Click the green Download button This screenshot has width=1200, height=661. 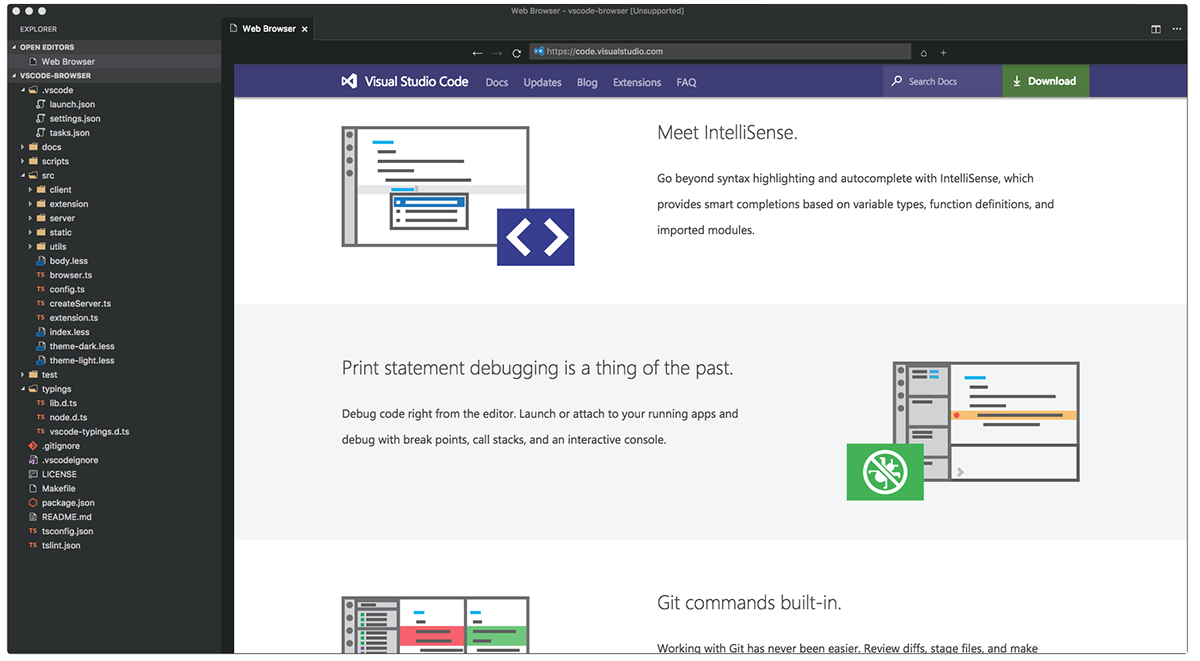1045,81
